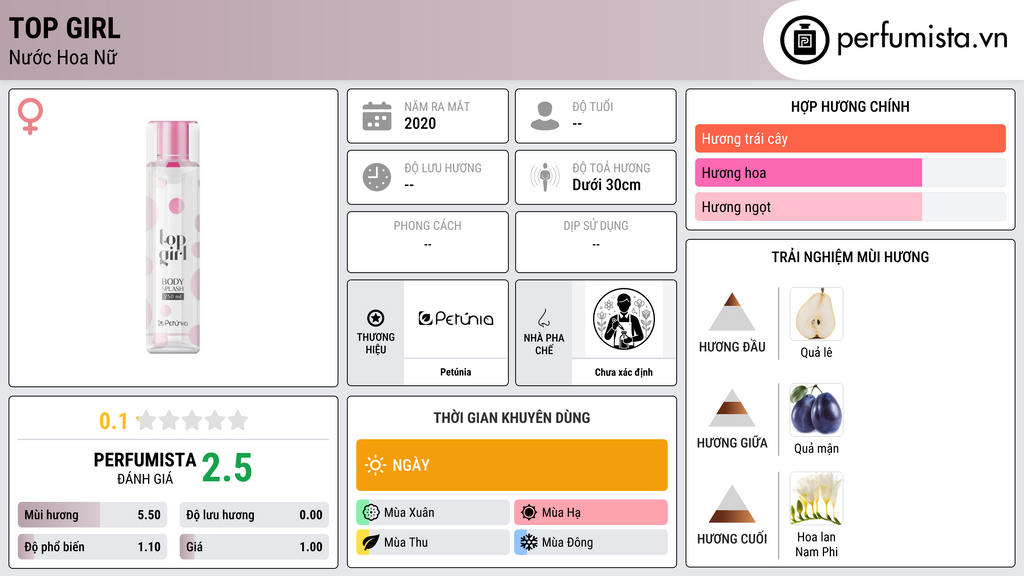This screenshot has height=576, width=1024.
Task: Click the 0.1 user rating number
Action: pos(114,421)
